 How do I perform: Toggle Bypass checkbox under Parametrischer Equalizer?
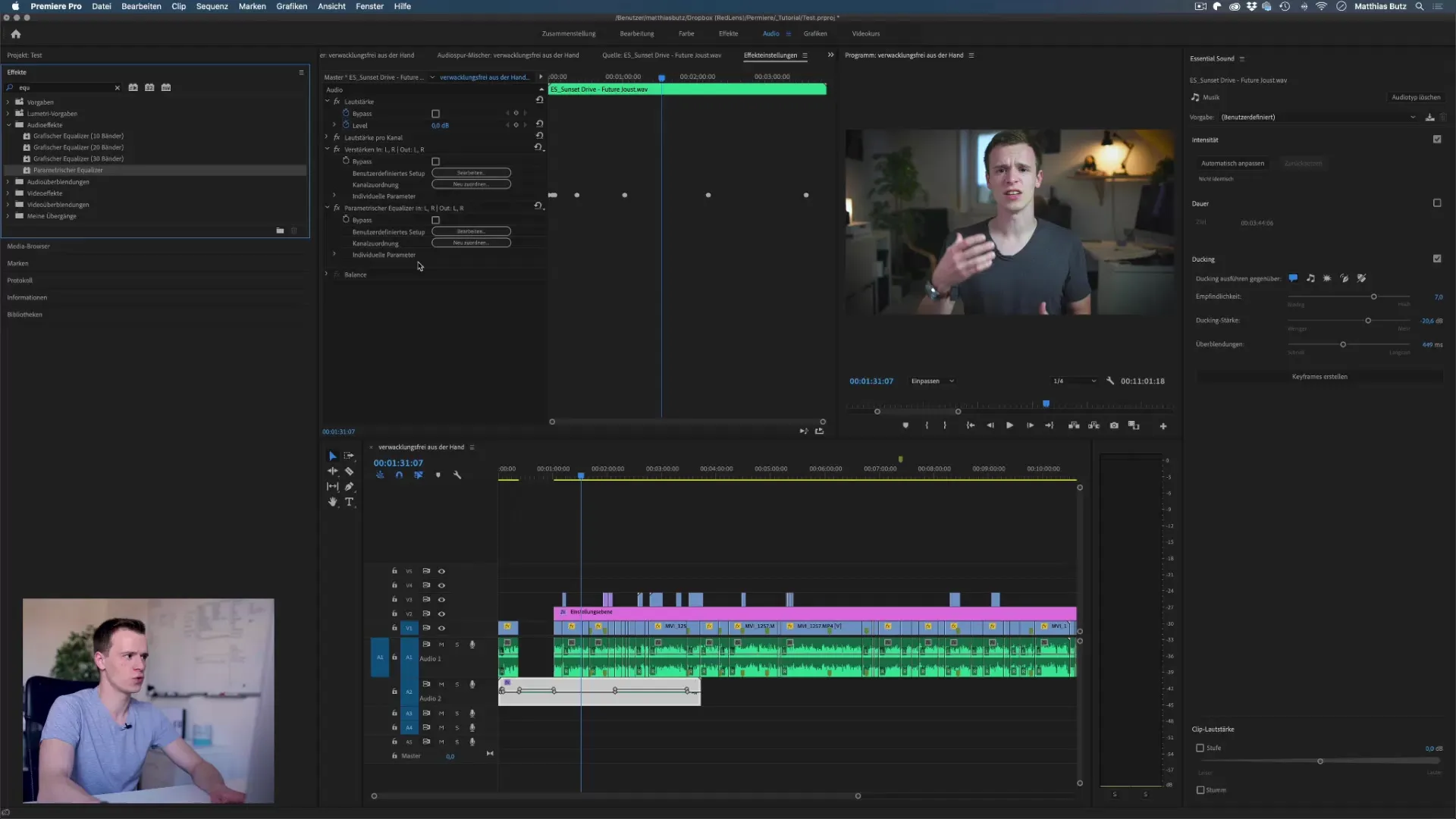tap(435, 220)
